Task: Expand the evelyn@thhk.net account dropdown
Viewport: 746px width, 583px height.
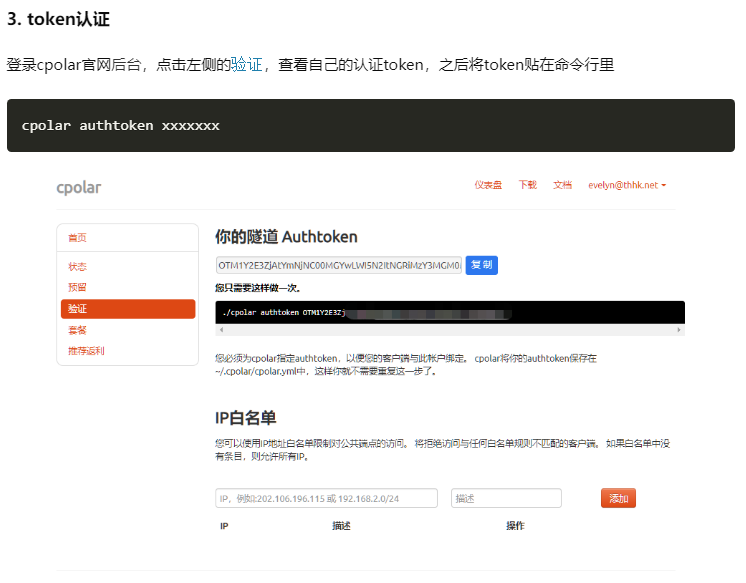Action: (x=627, y=185)
